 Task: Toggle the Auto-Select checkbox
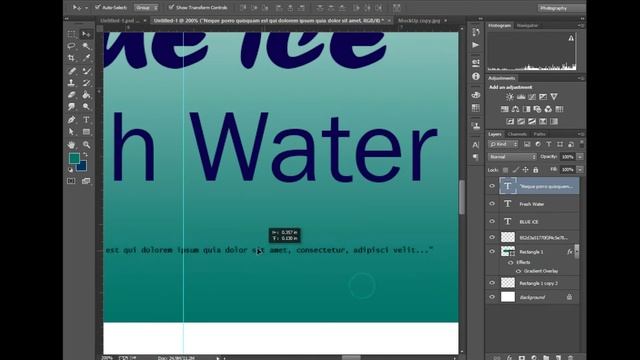(98, 7)
